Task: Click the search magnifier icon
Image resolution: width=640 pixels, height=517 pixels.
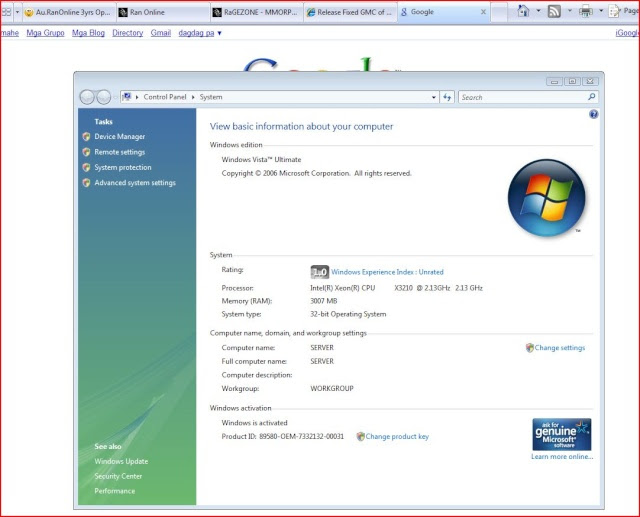Action: (591, 97)
